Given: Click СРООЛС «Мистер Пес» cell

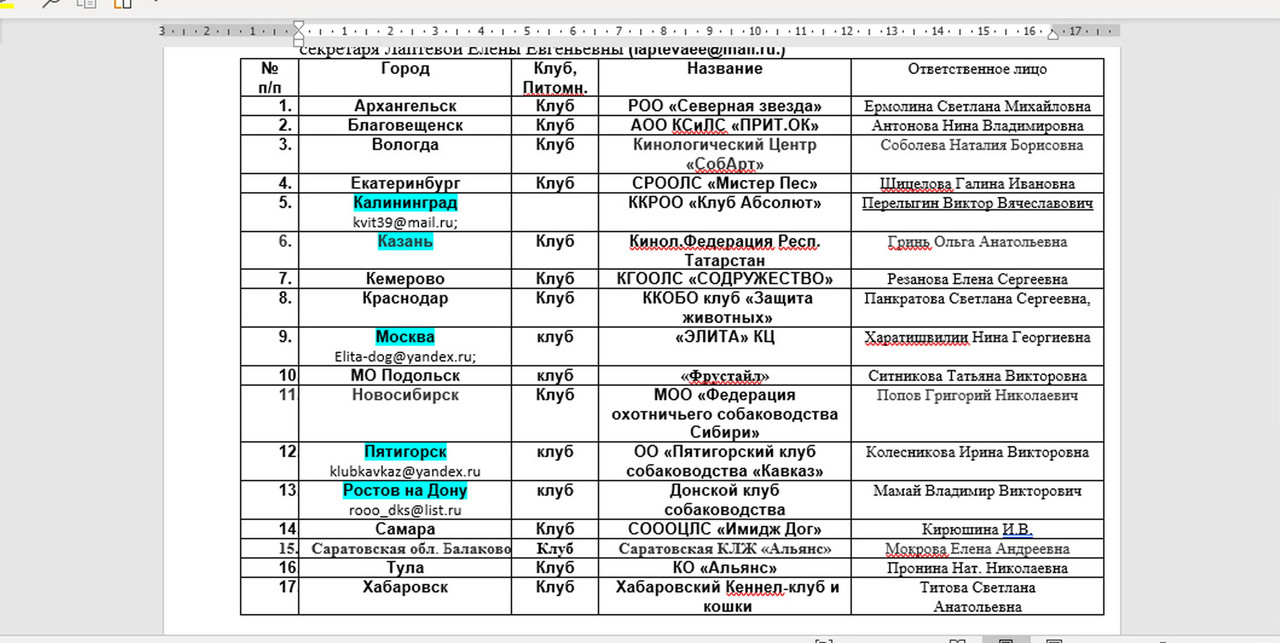Looking at the screenshot, I should 725,184.
